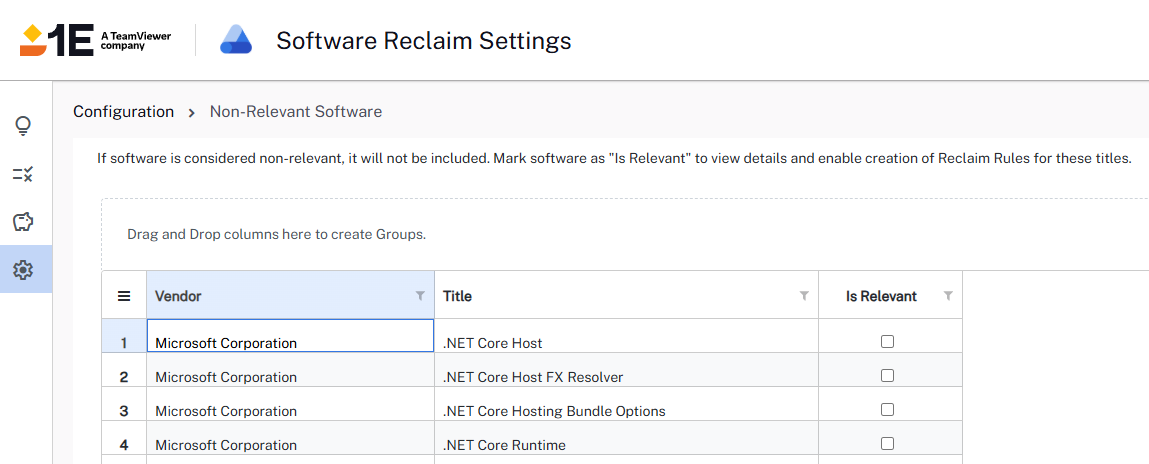Screen dimensions: 1149x464
Task: Select the settings gear sidebar icon
Action: [x=23, y=269]
